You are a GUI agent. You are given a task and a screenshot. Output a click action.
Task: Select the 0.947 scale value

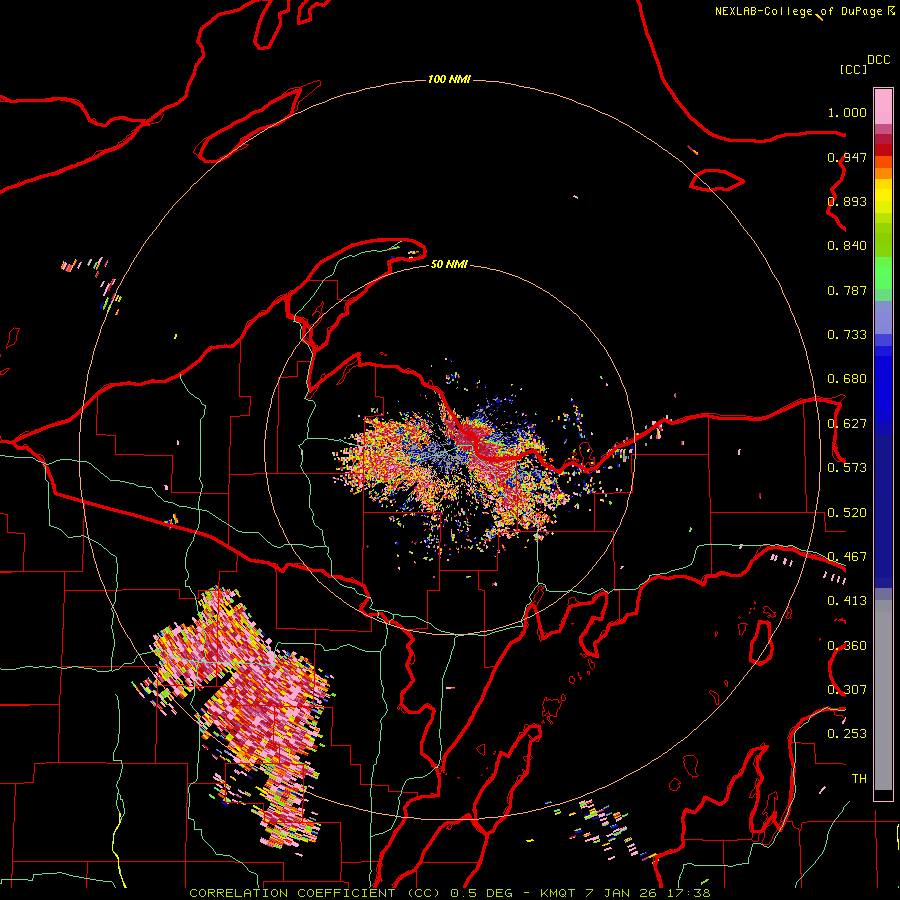coord(847,157)
